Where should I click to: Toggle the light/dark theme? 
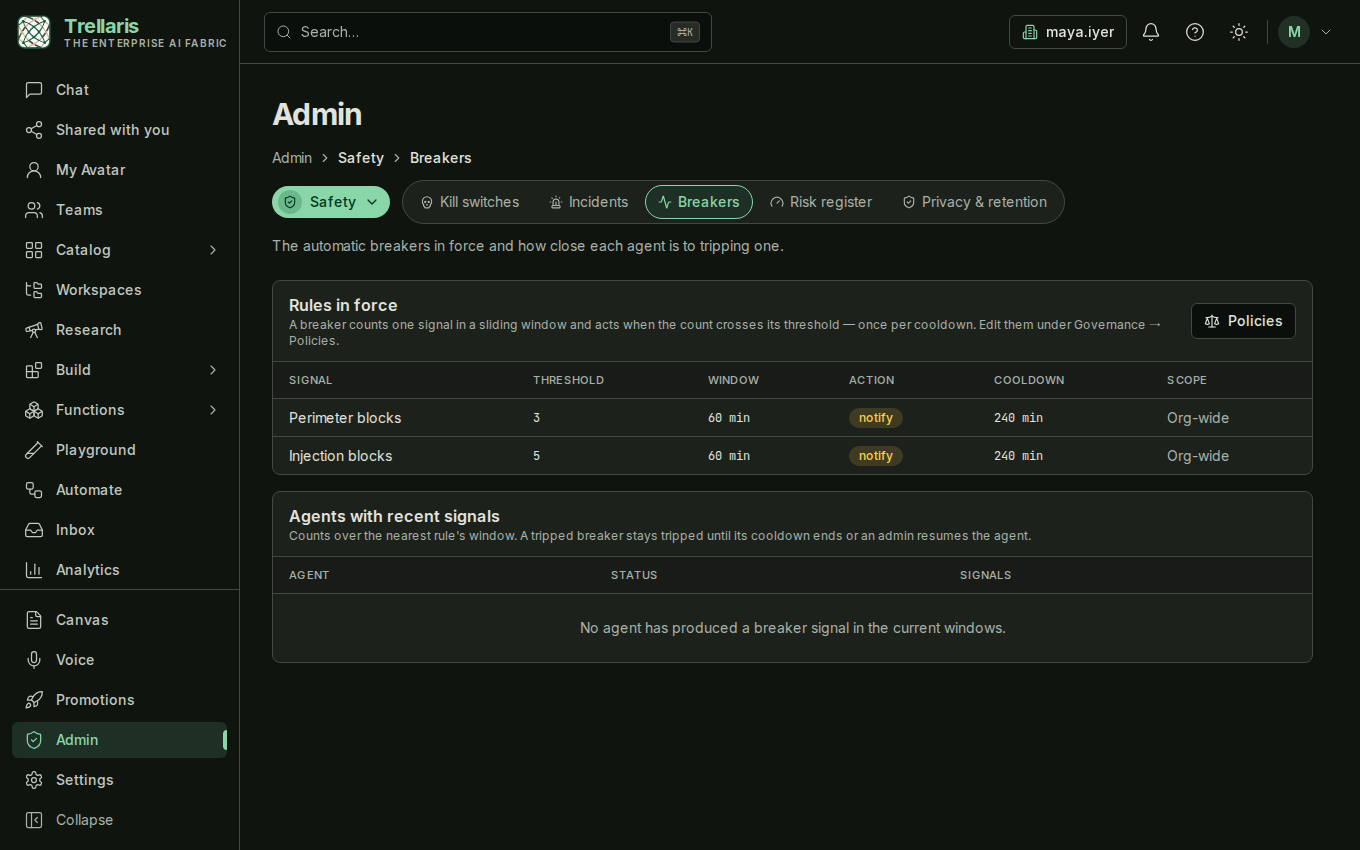[x=1239, y=32]
